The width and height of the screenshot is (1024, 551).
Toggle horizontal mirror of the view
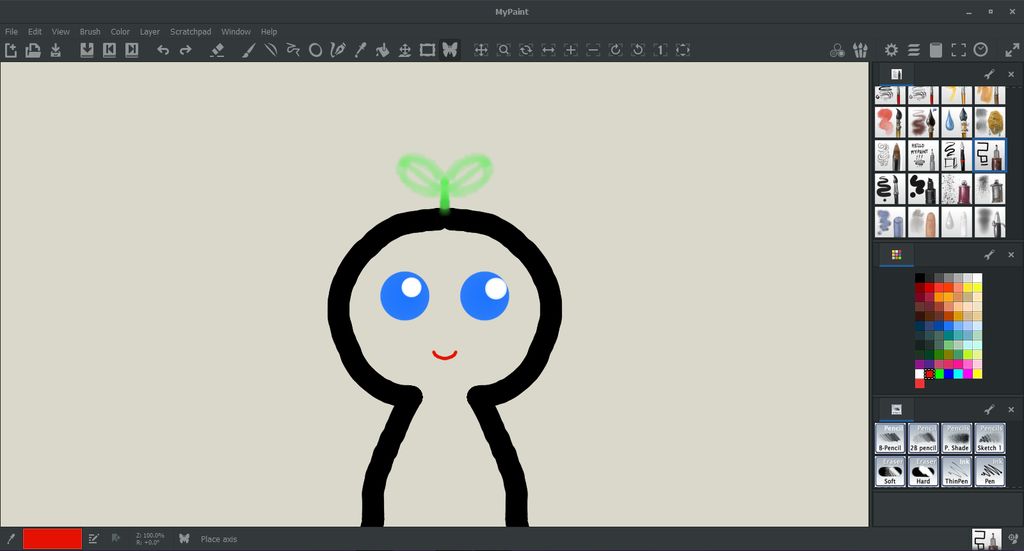click(x=548, y=50)
